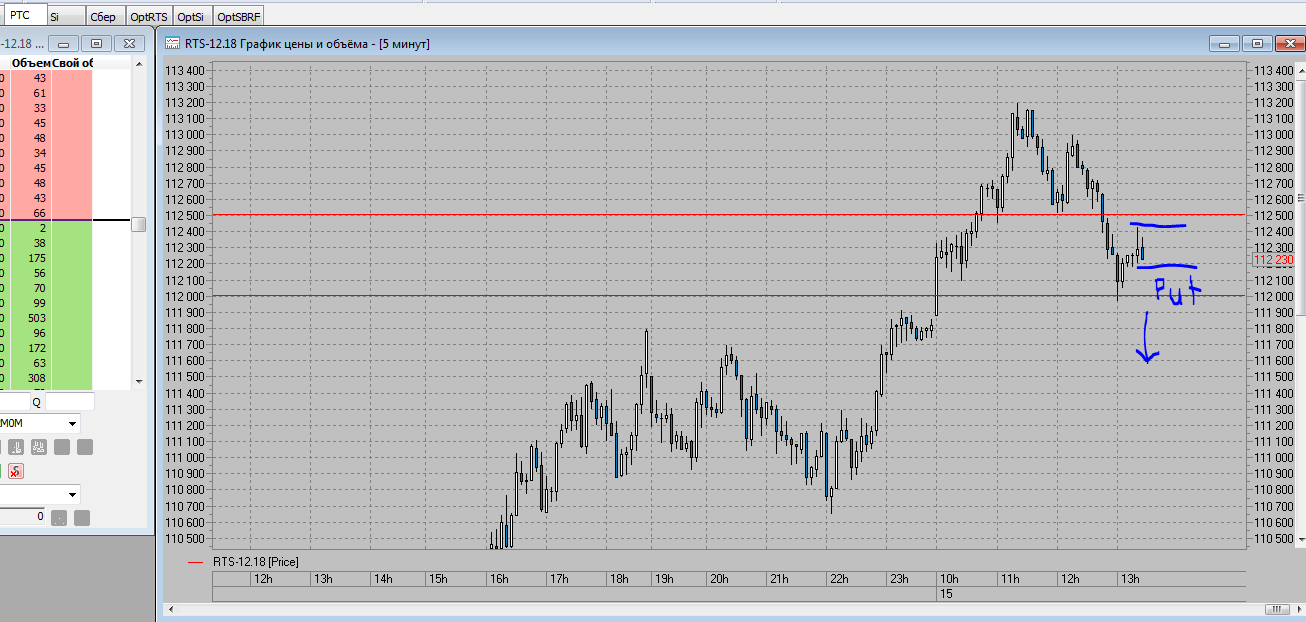Maximize the RTS-12.18 chart window

click(x=1257, y=43)
